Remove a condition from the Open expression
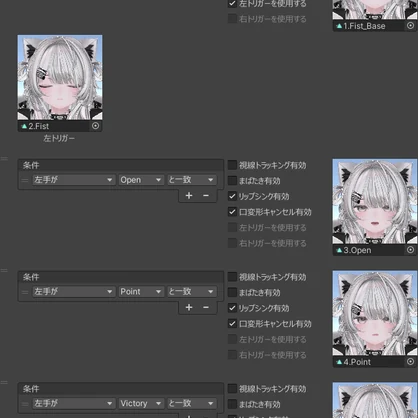This screenshot has height=418, width=418. (x=206, y=196)
